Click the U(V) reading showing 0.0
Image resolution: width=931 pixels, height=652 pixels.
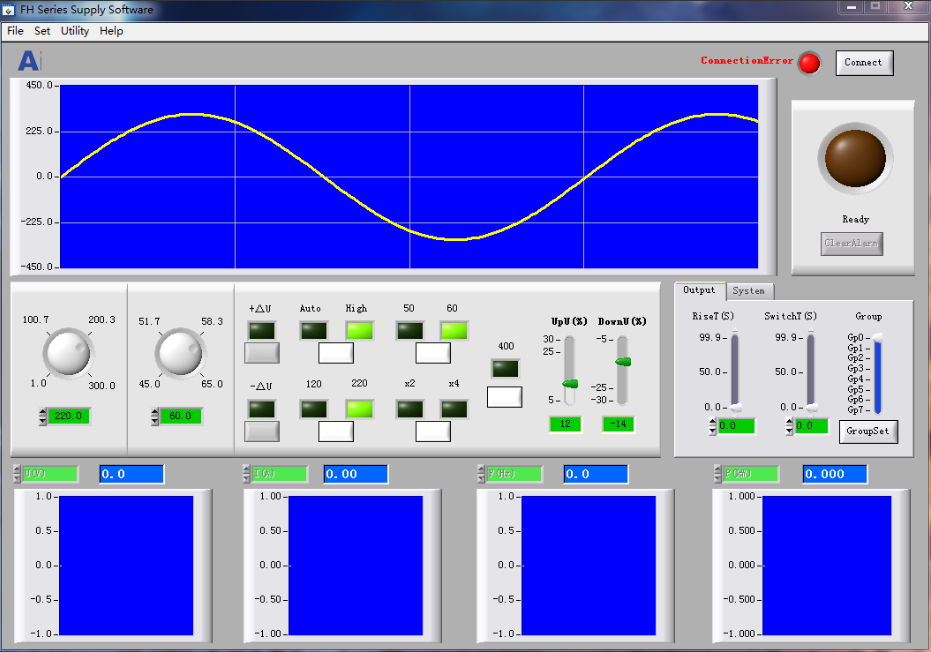pos(131,474)
